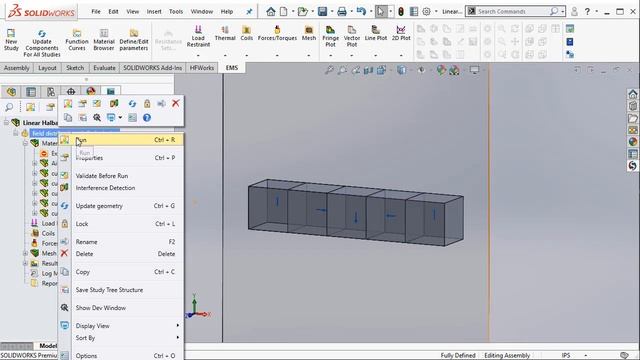Open the Display View submenu arrow
The image size is (640, 360).
(x=178, y=326)
